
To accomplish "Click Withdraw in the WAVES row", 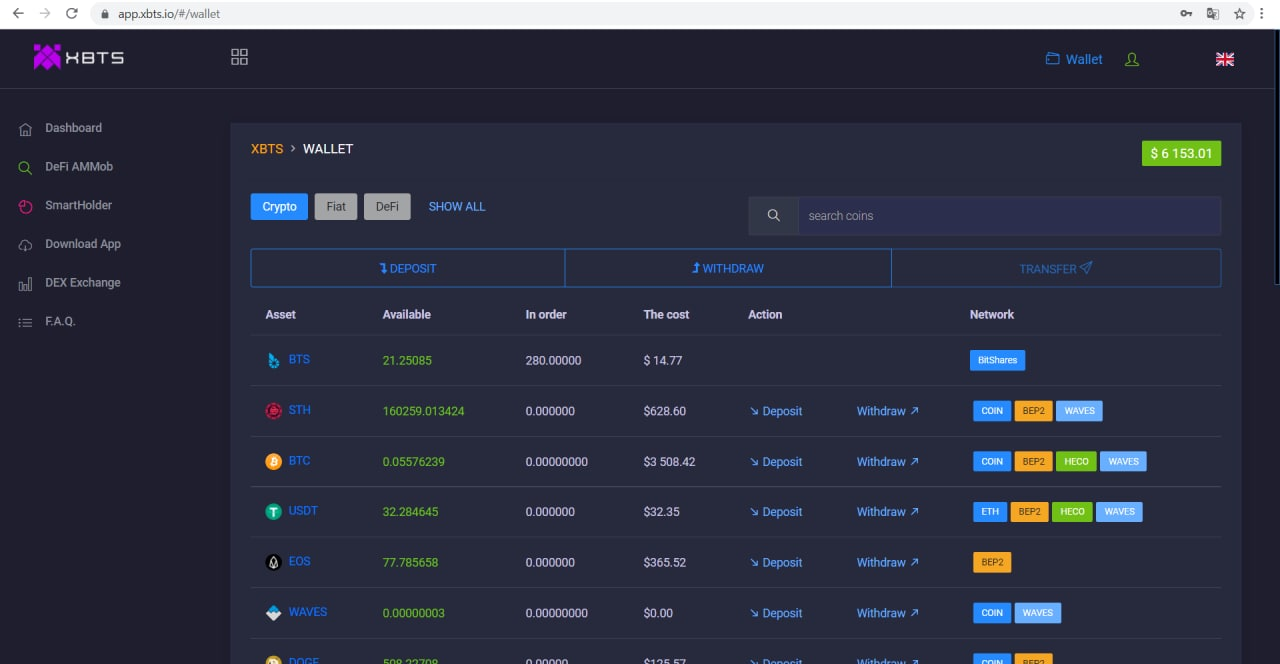I will [x=888, y=613].
